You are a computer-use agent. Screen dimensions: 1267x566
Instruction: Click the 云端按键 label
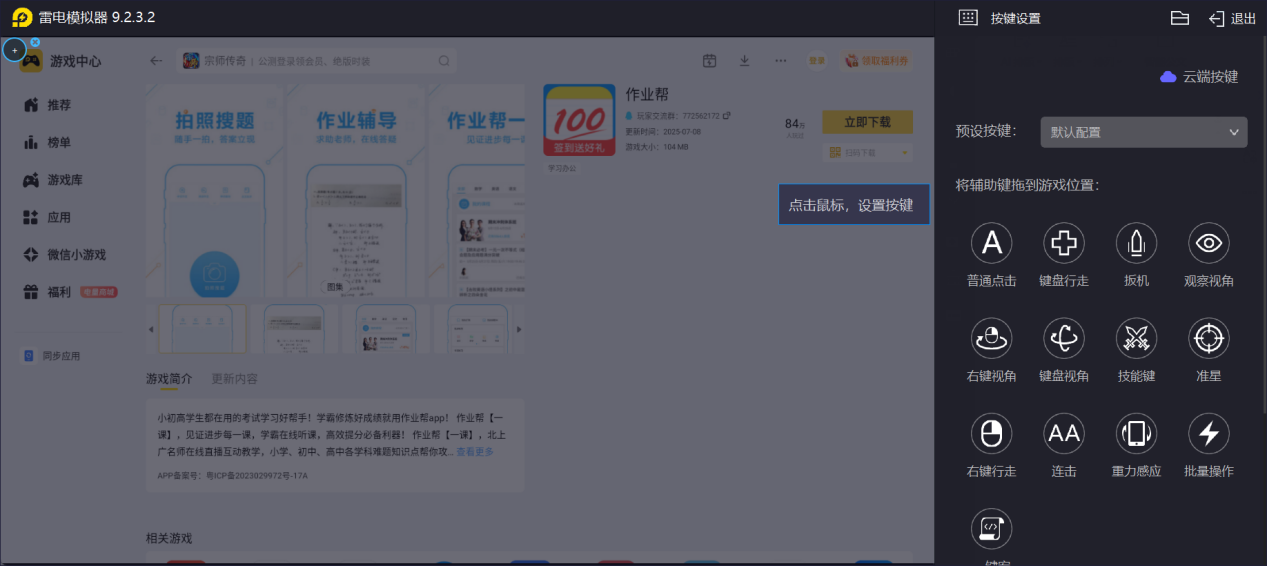pyautogui.click(x=1211, y=77)
